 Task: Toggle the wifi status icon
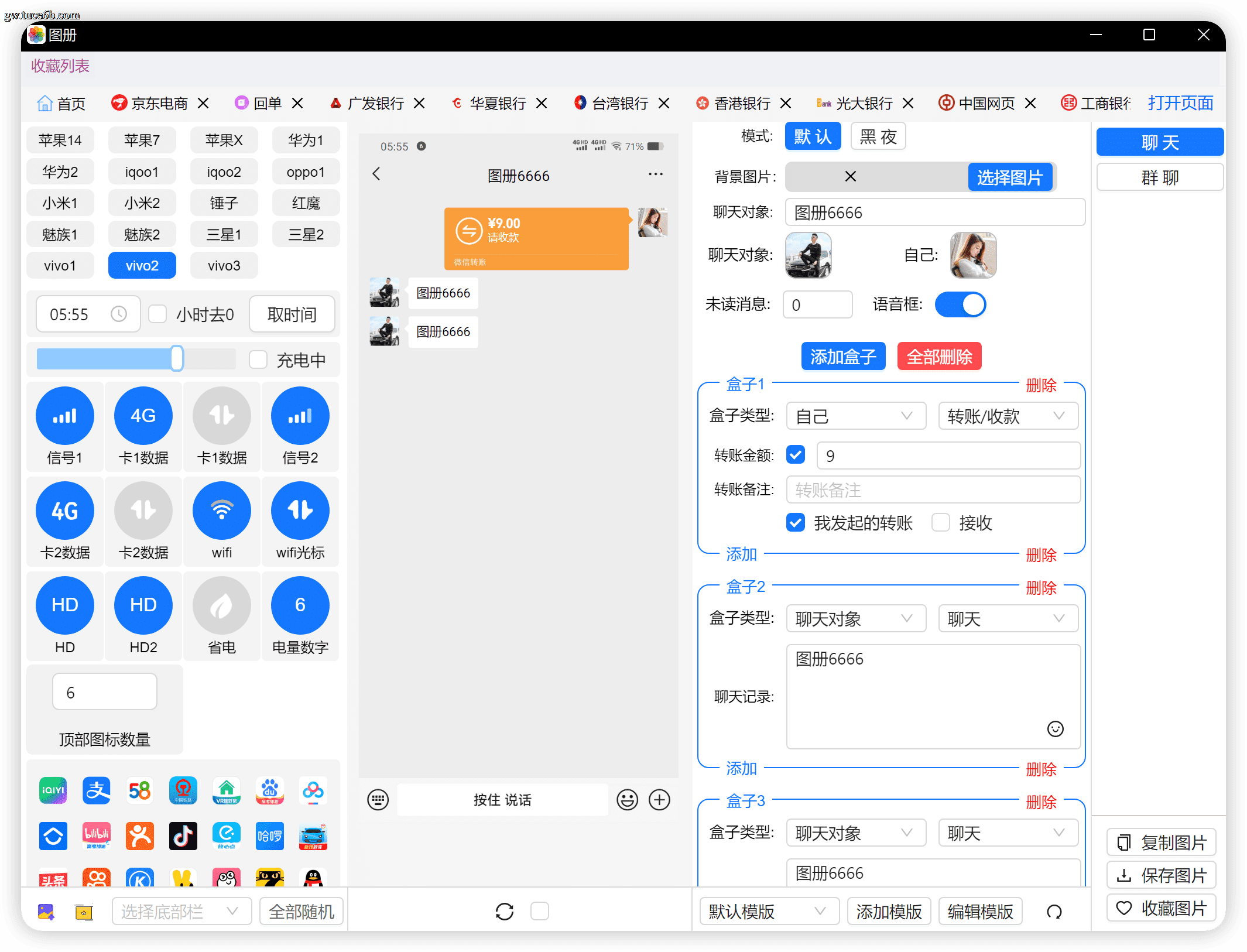pos(221,511)
